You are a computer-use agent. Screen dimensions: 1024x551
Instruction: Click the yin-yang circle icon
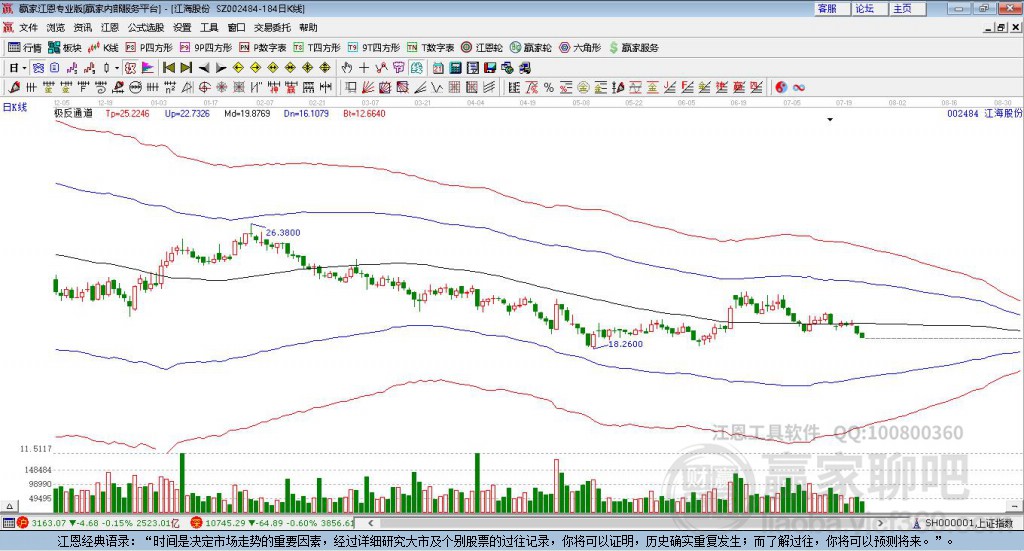[781, 87]
